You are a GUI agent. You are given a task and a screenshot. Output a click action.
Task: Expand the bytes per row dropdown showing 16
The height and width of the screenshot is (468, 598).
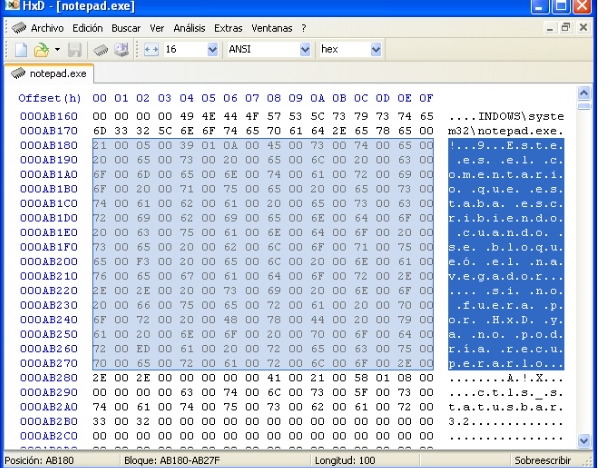pyautogui.click(x=212, y=50)
